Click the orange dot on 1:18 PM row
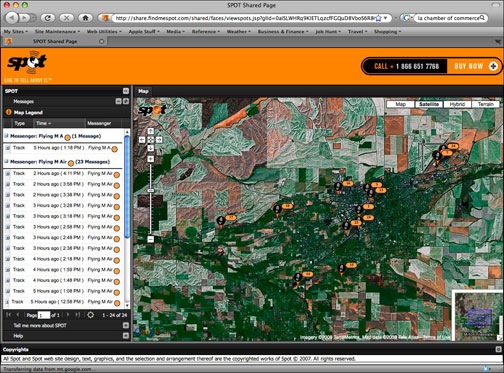Screen dimensions: 504x373 115,149
